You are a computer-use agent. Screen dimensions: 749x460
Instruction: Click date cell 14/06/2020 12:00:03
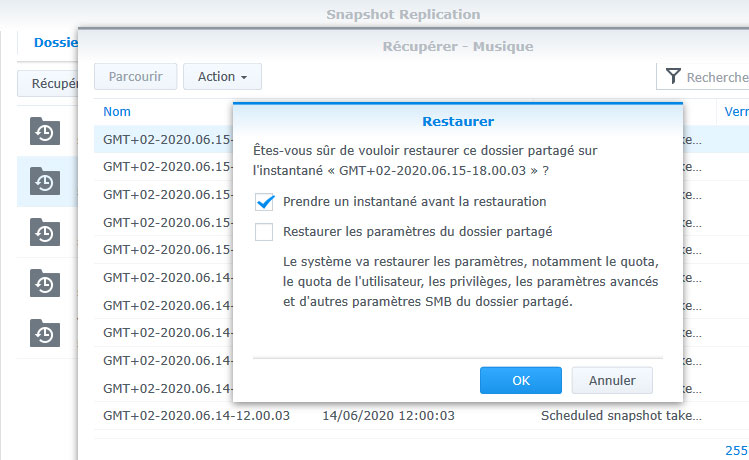point(388,416)
